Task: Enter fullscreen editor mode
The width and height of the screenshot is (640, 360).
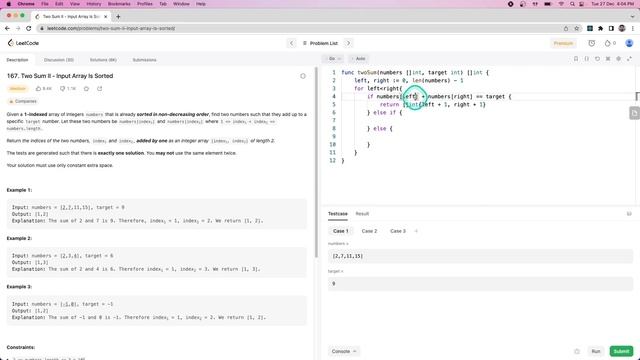Action: click(629, 59)
